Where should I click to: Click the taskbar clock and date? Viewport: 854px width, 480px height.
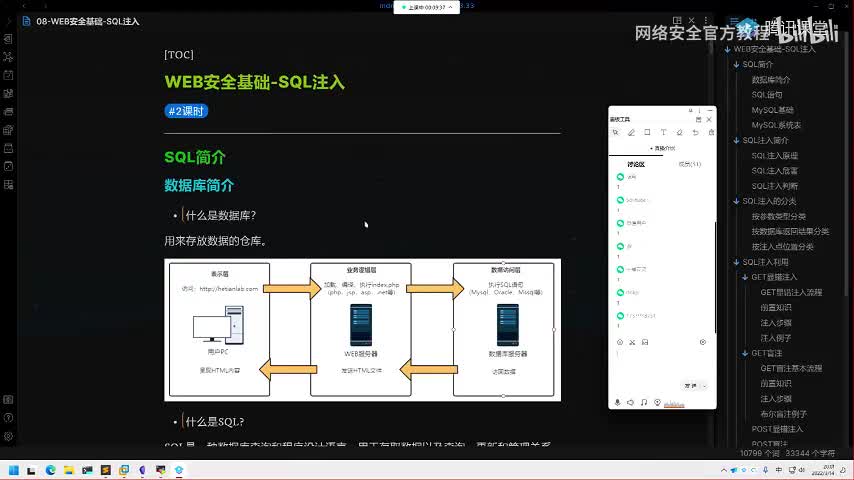824,470
